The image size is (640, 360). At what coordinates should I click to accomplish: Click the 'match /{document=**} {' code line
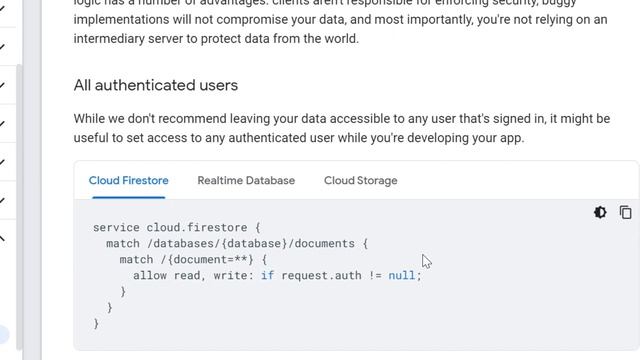click(x=193, y=260)
